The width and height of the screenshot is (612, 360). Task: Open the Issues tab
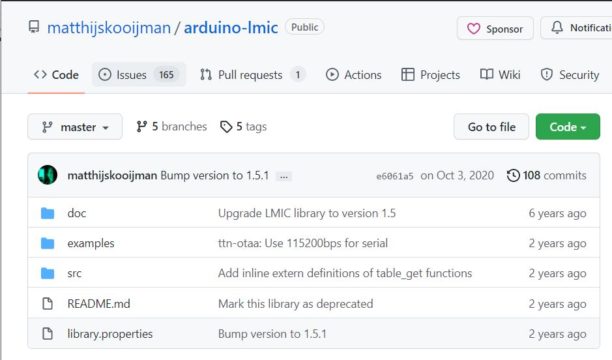coord(139,75)
